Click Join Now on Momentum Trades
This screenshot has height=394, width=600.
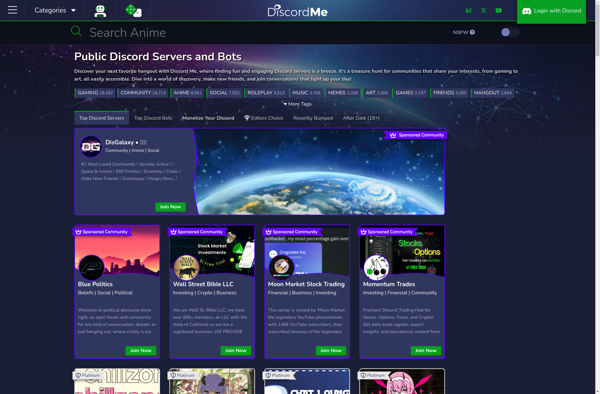pyautogui.click(x=426, y=350)
